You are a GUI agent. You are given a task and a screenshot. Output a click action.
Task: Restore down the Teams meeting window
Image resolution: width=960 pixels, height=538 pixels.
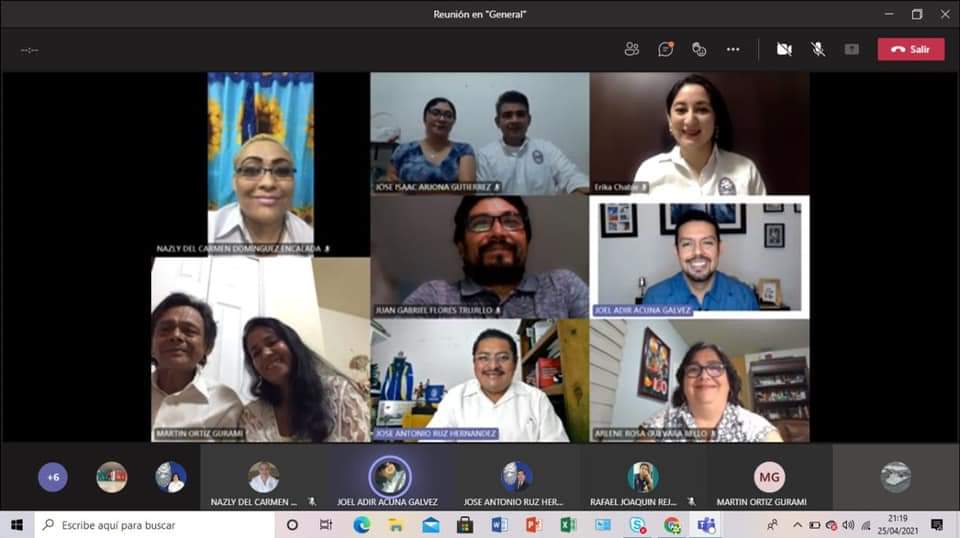(917, 14)
